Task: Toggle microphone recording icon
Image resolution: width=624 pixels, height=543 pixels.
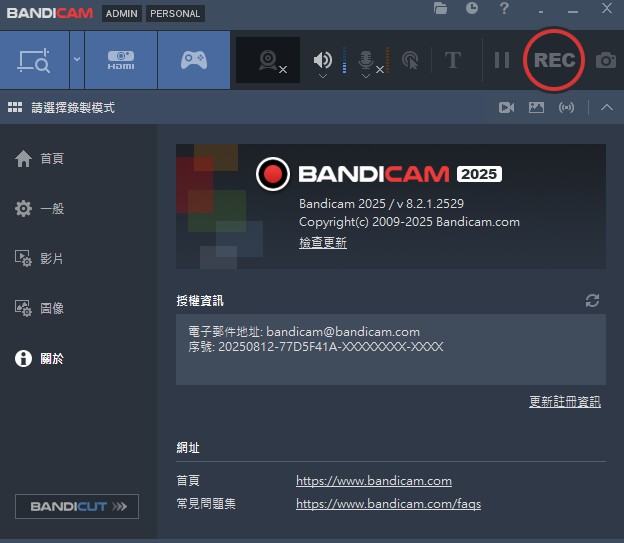Action: [x=365, y=59]
